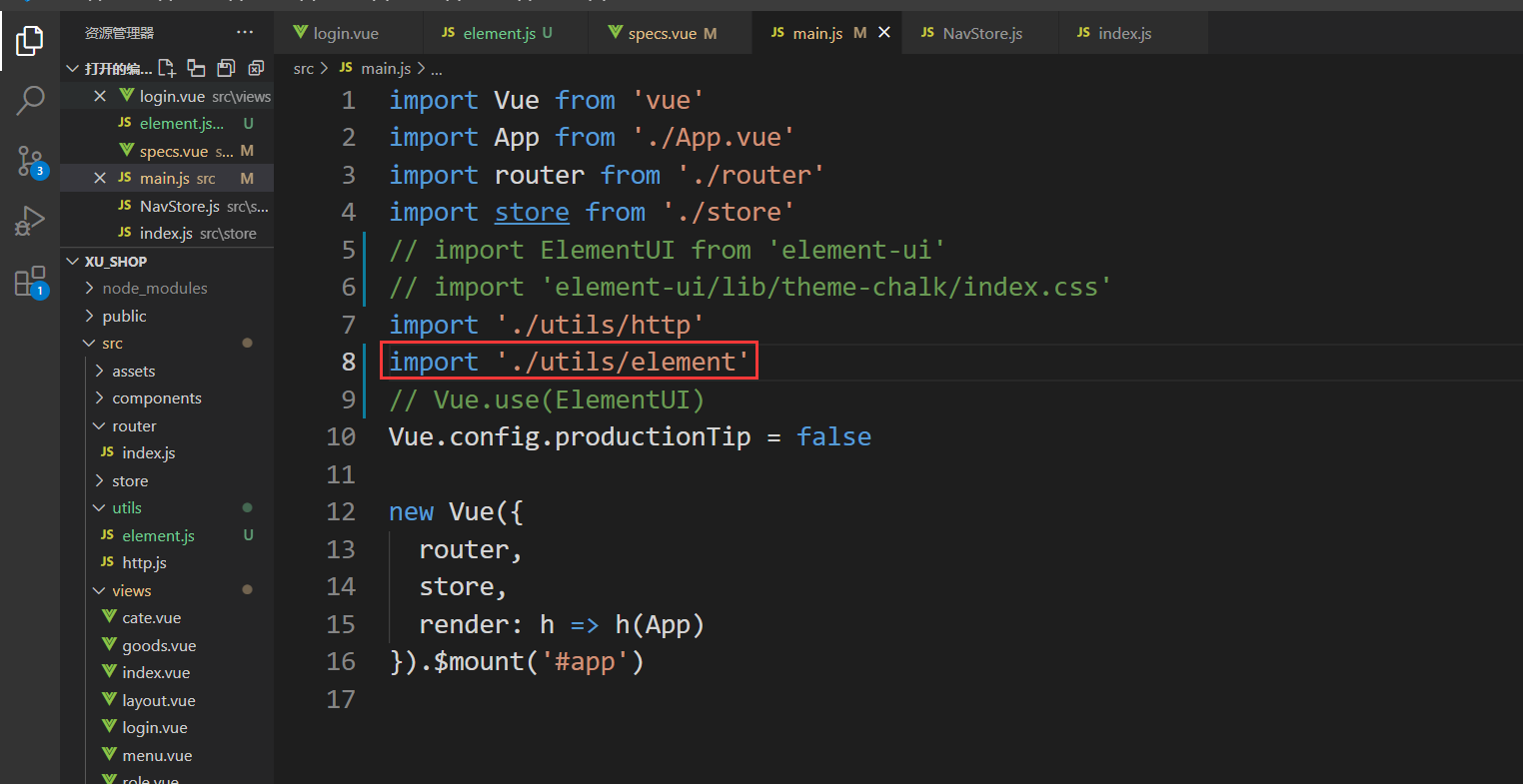Viewport: 1523px width, 784px height.
Task: Open the Source Control view
Action: tap(30, 161)
